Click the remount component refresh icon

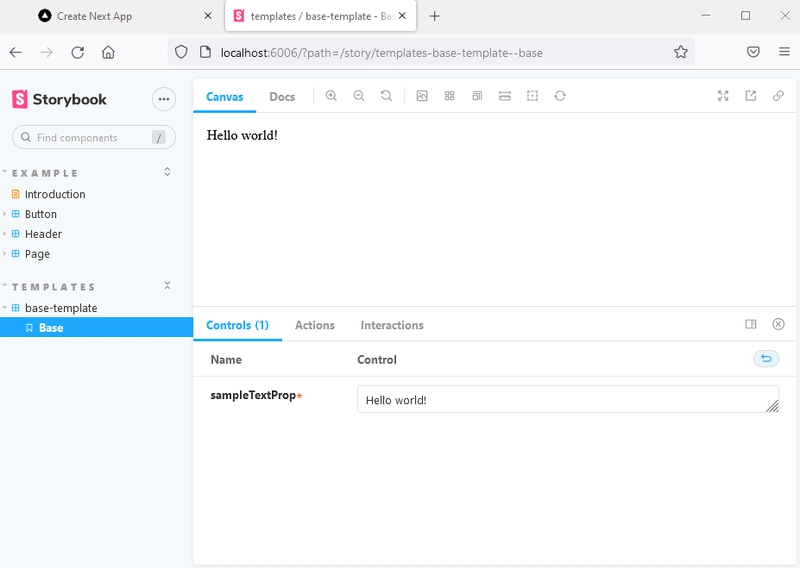560,96
